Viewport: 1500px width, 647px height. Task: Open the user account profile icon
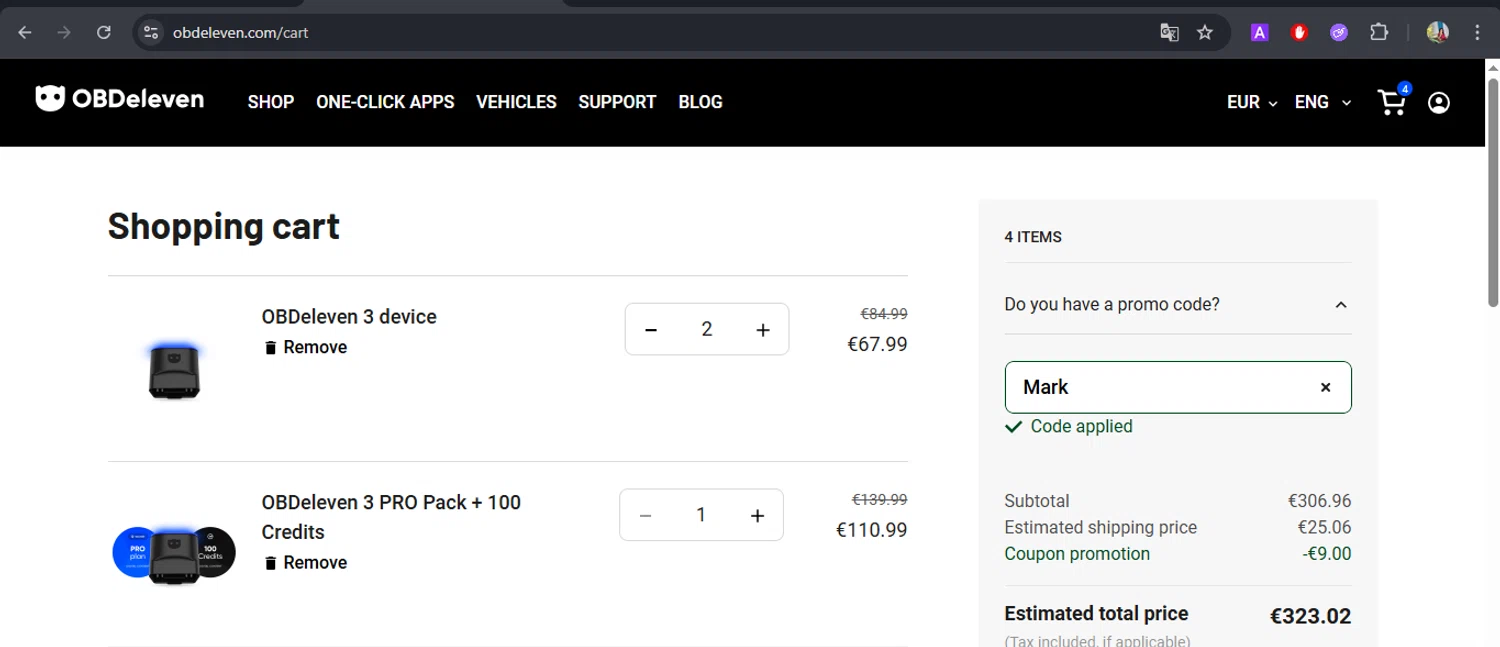tap(1439, 102)
